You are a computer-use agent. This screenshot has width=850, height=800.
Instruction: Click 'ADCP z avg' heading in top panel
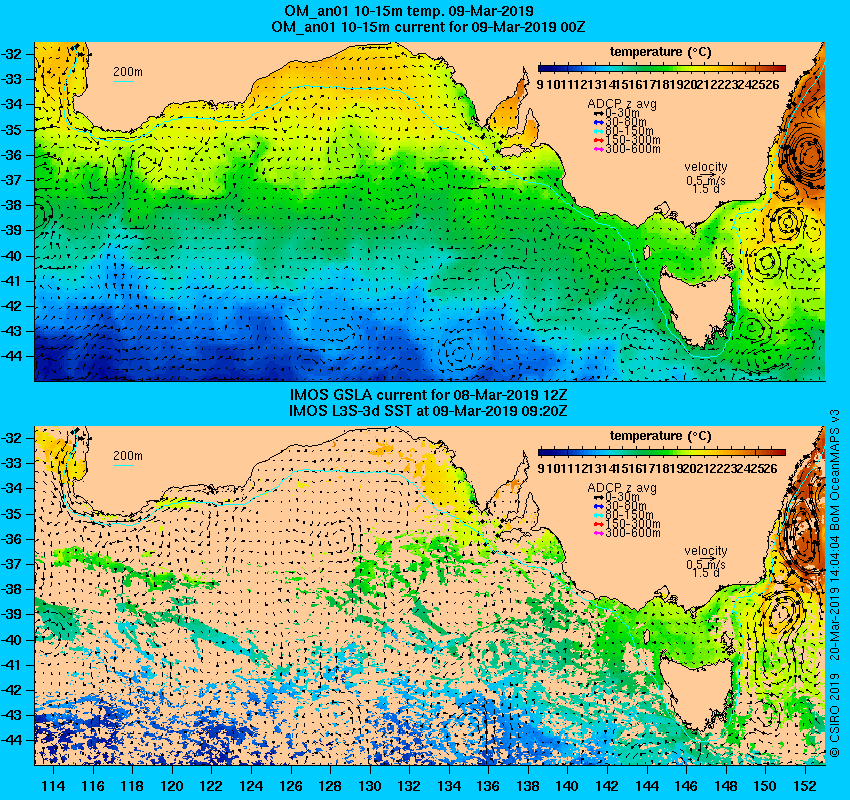622,104
